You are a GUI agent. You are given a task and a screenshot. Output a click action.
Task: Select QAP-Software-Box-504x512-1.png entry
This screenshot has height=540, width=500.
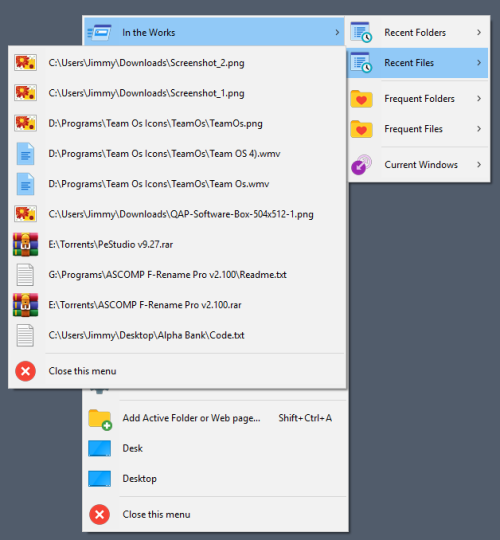[177, 214]
